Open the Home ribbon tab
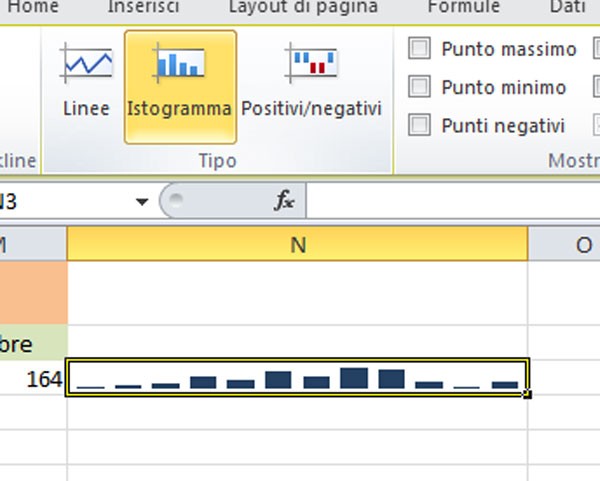600x481 pixels. click(x=32, y=8)
